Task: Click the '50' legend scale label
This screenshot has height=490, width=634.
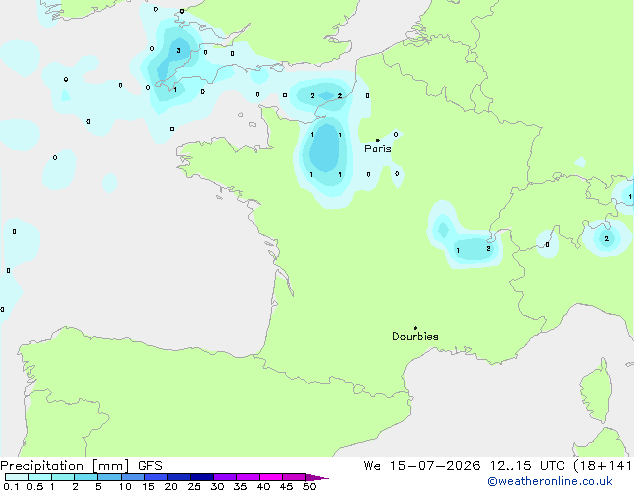Action: 309,486
